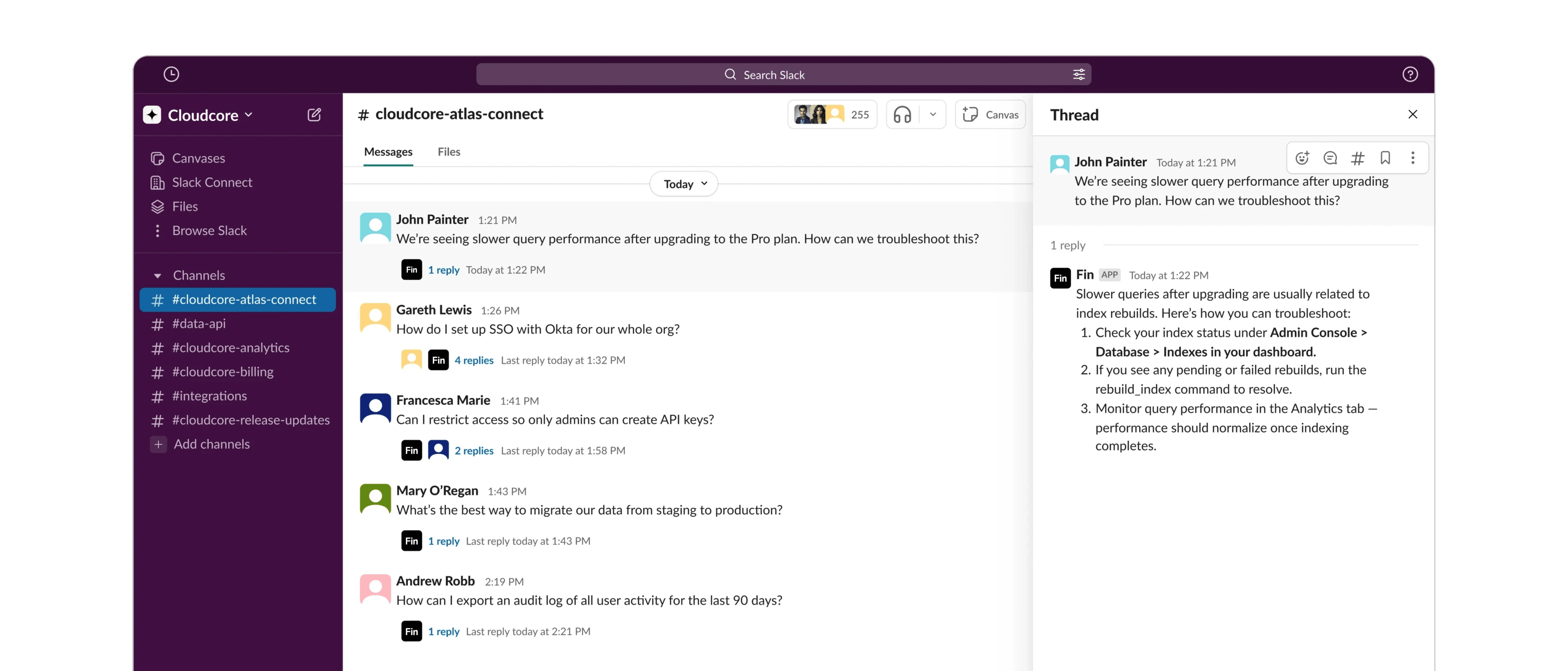Viewport: 1568px width, 671px height.
Task: Click the Search Slack field
Action: (x=784, y=74)
